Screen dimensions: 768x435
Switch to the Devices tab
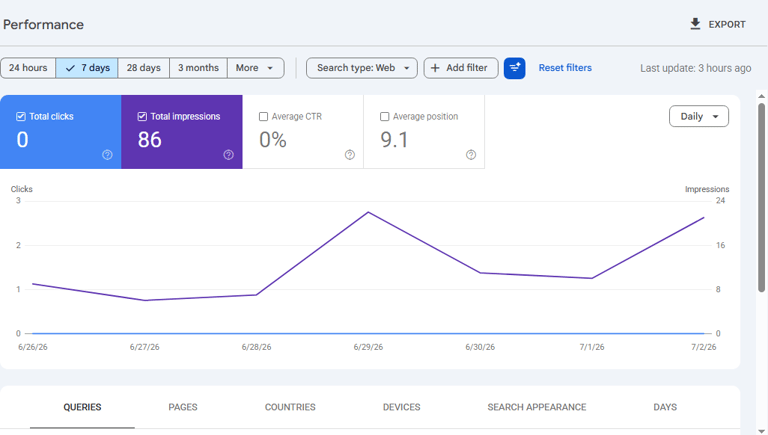click(402, 407)
